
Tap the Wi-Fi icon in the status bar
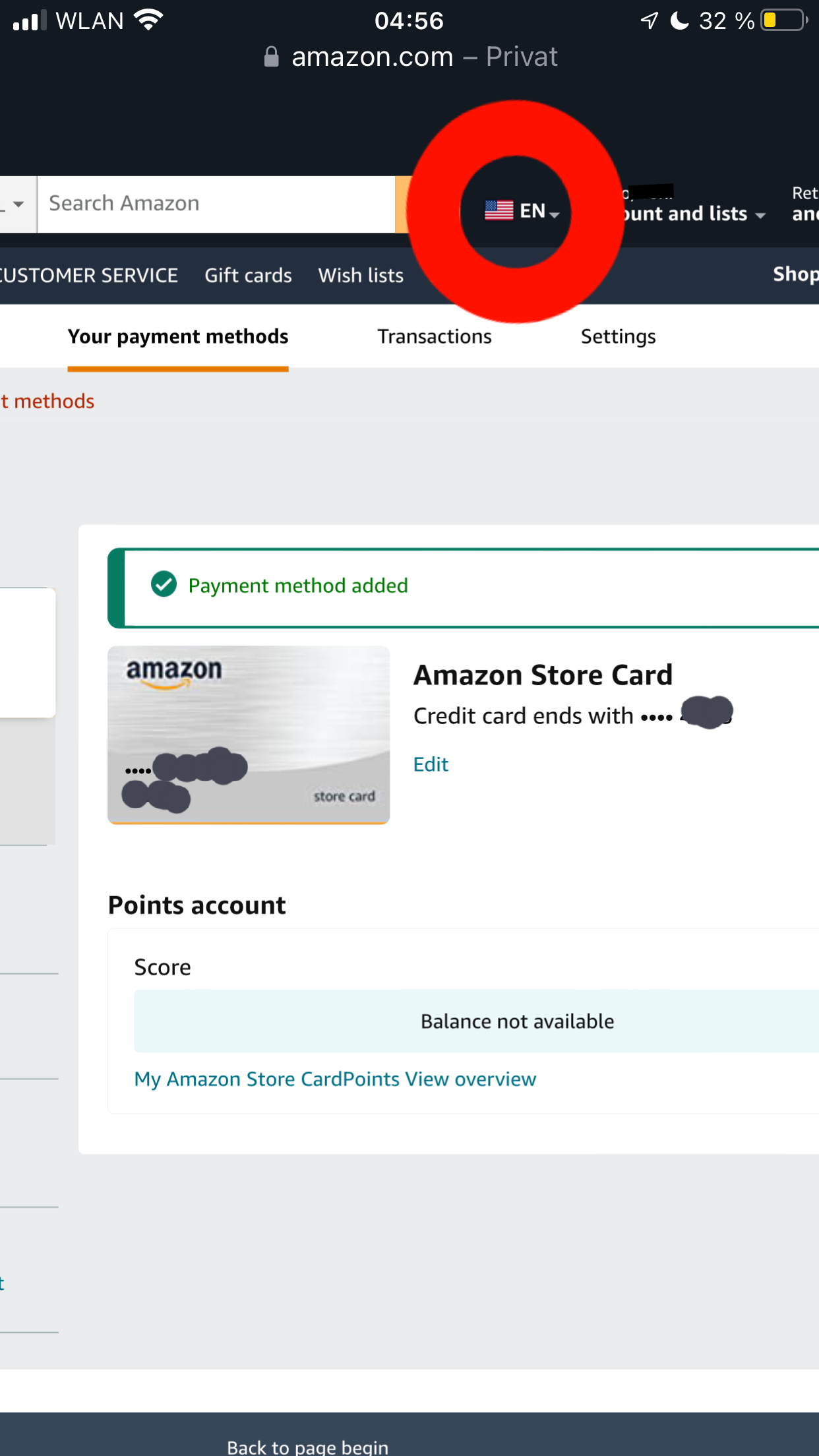[x=148, y=20]
